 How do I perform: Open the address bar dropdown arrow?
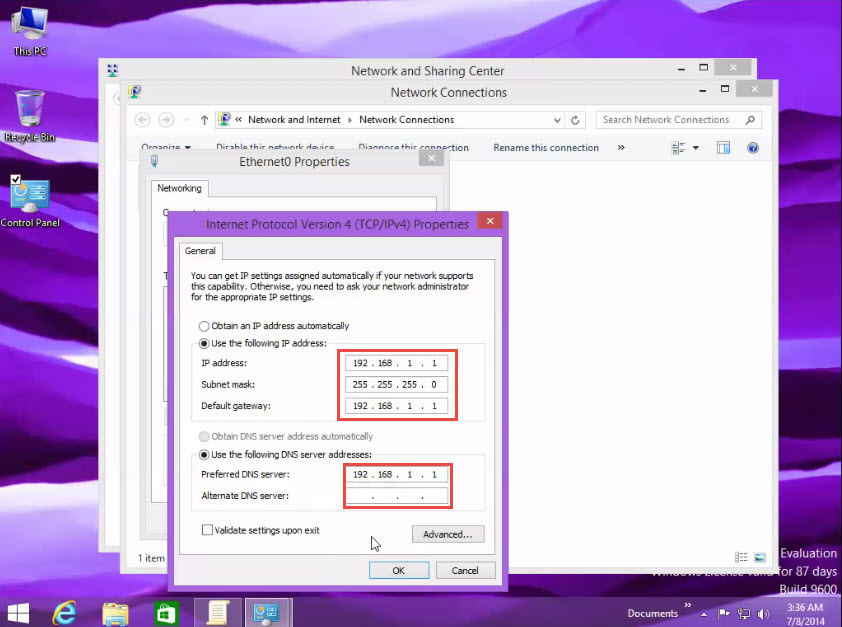coord(558,119)
